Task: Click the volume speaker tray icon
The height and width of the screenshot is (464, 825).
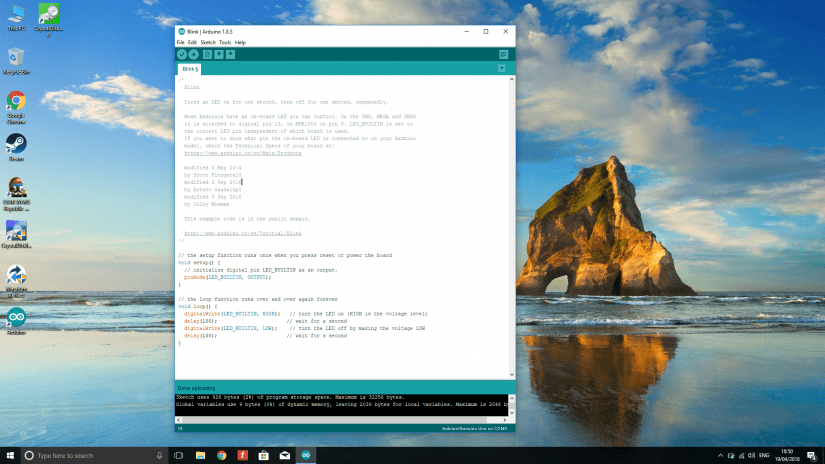Action: 751,456
